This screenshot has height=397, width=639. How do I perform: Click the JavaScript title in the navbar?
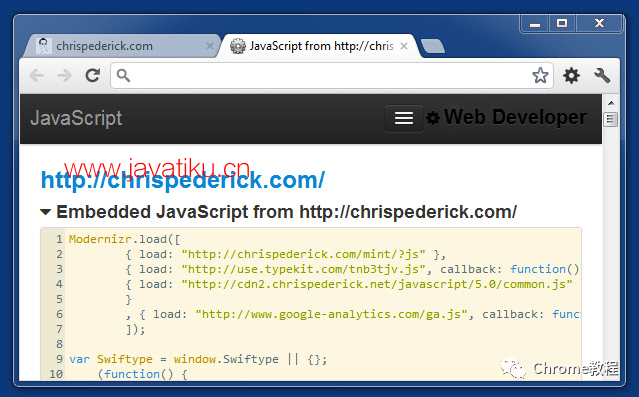(76, 118)
